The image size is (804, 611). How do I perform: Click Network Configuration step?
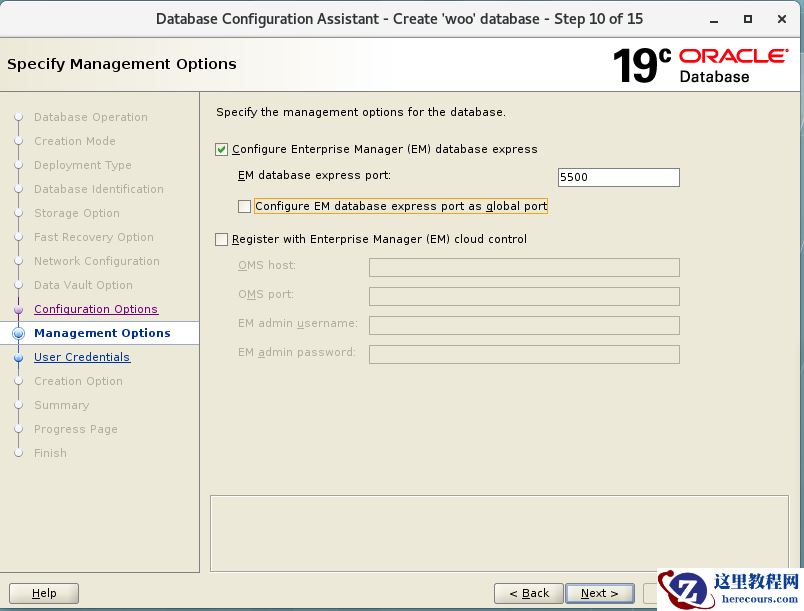(x=97, y=261)
